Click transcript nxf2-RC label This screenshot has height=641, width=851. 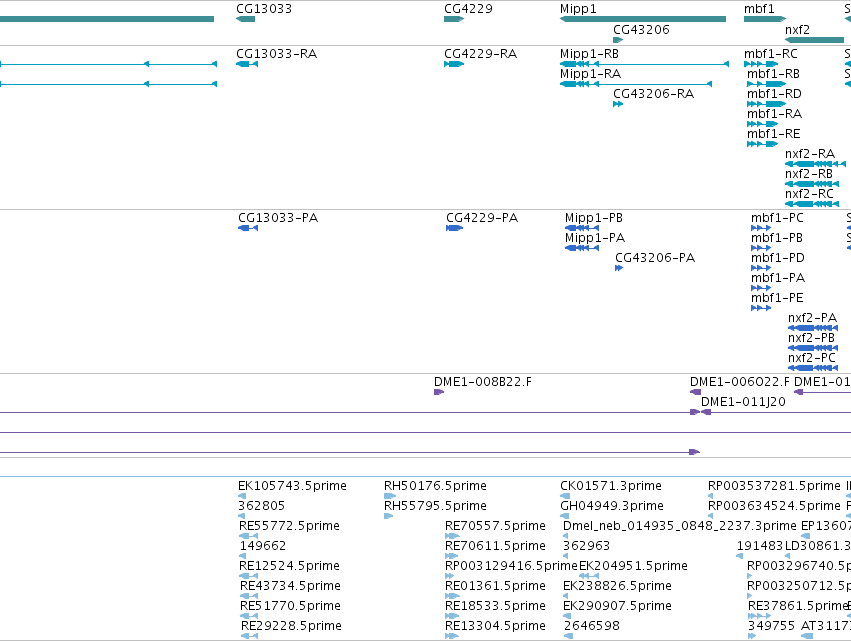point(809,194)
